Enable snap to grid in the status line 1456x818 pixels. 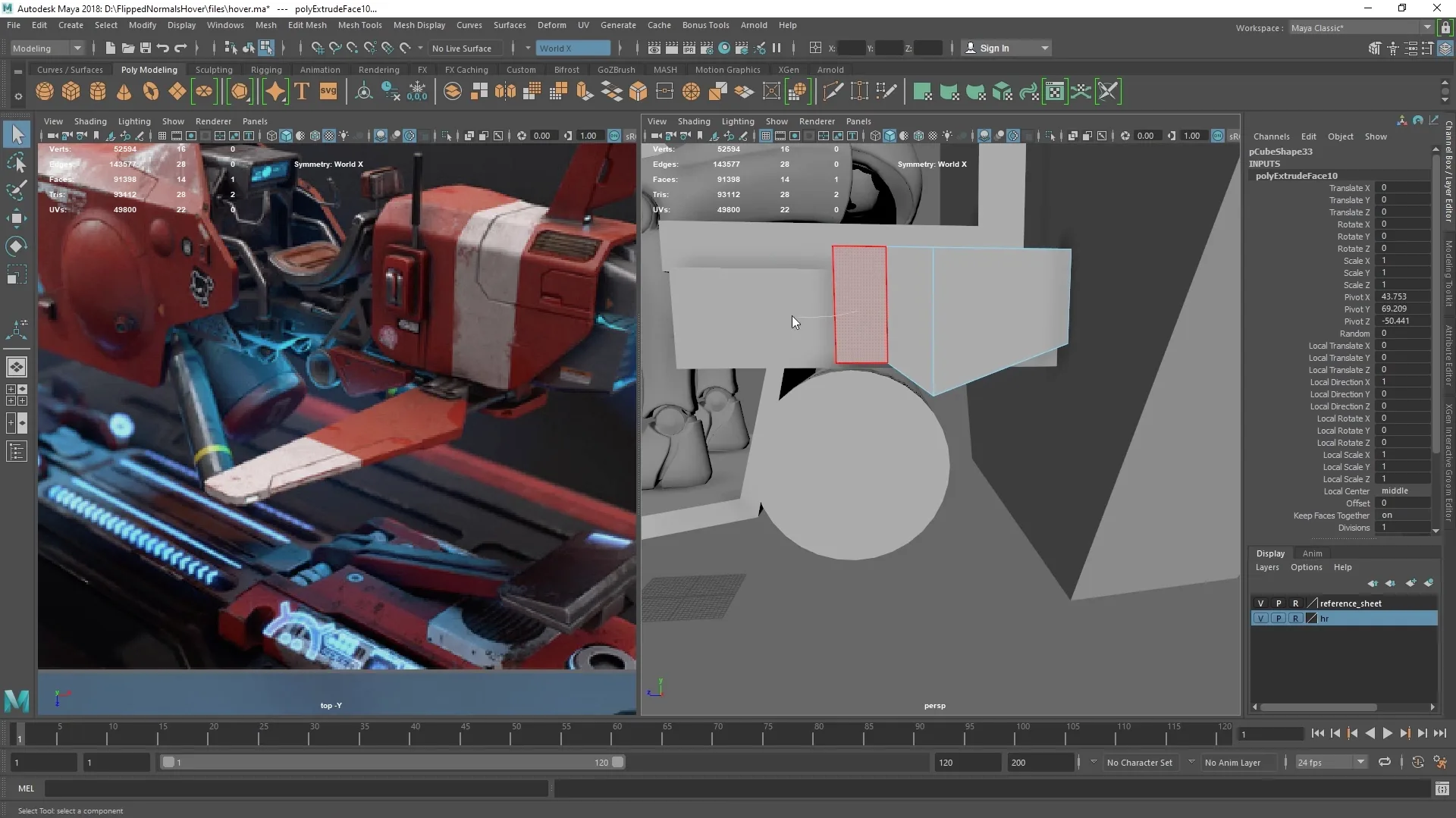coord(317,48)
